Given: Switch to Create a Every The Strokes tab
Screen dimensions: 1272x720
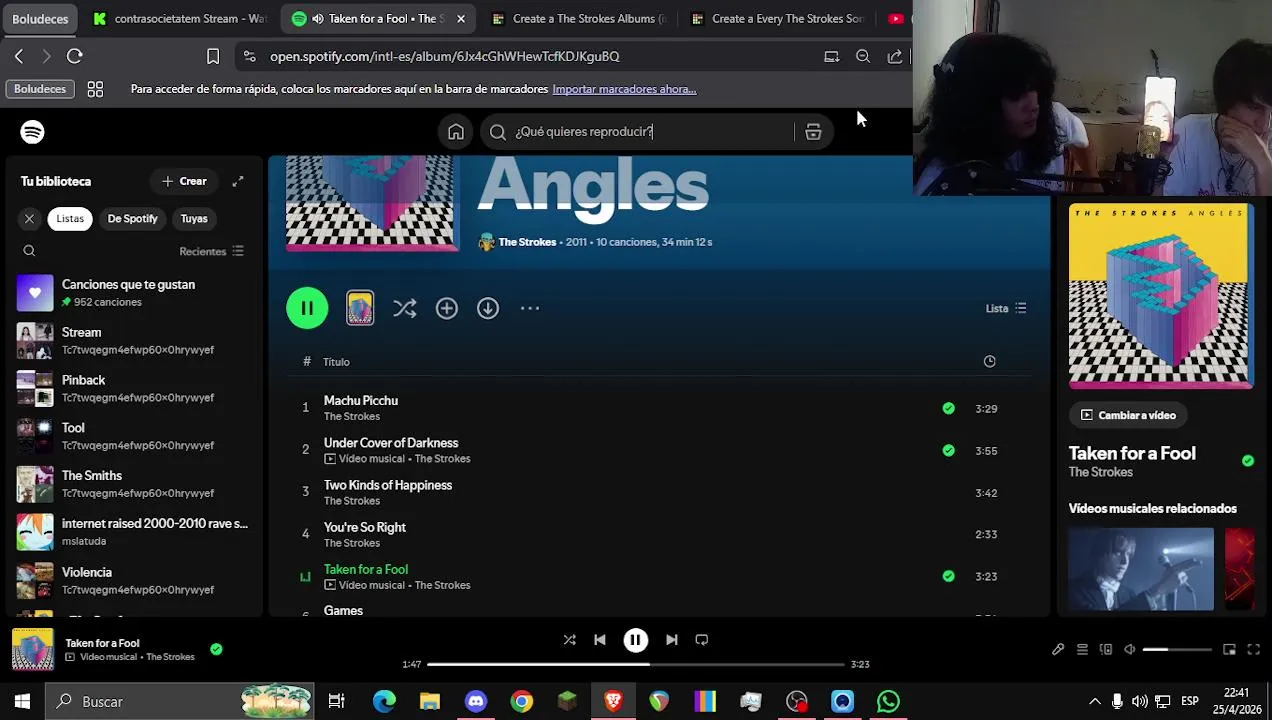Looking at the screenshot, I should tap(778, 18).
